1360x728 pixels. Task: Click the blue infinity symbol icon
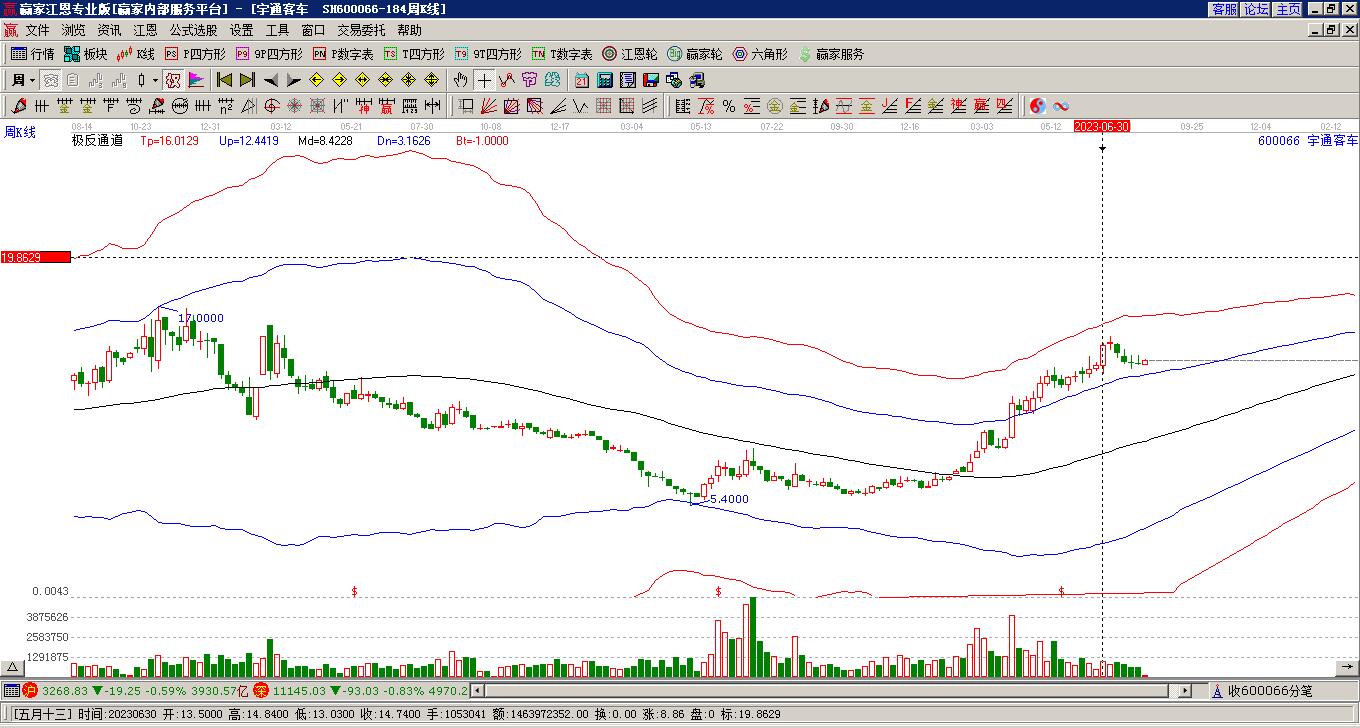1061,106
